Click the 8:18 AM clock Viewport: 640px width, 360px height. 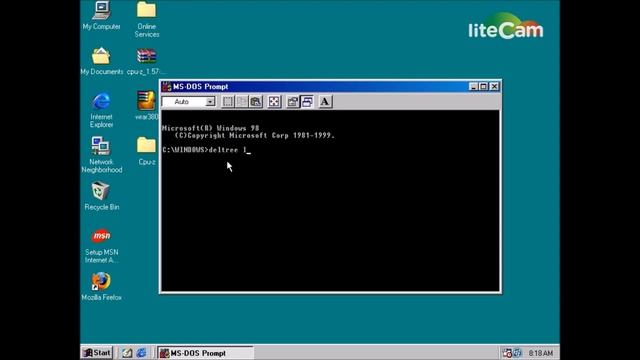540,353
